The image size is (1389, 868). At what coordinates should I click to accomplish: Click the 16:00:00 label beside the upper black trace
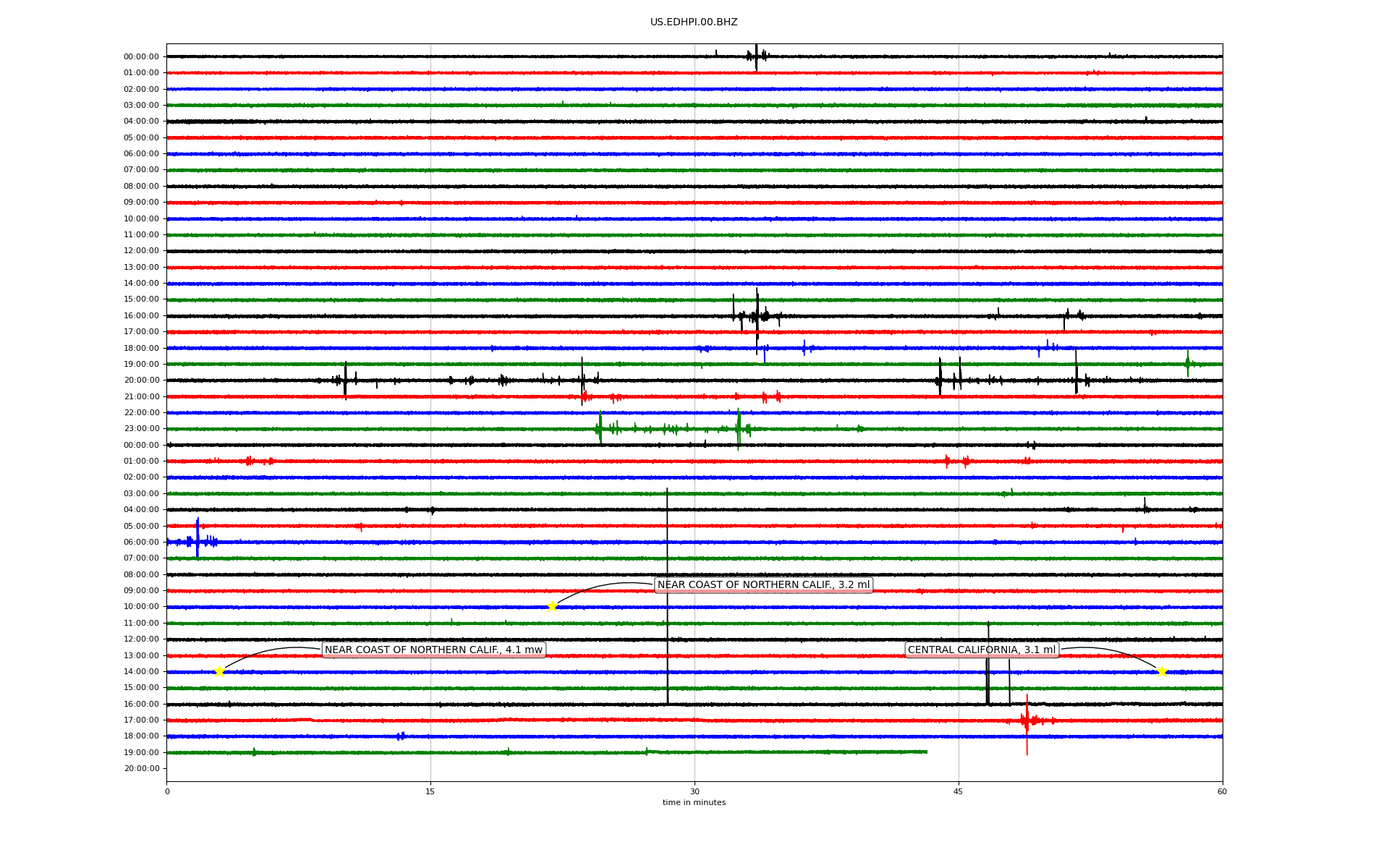[141, 315]
